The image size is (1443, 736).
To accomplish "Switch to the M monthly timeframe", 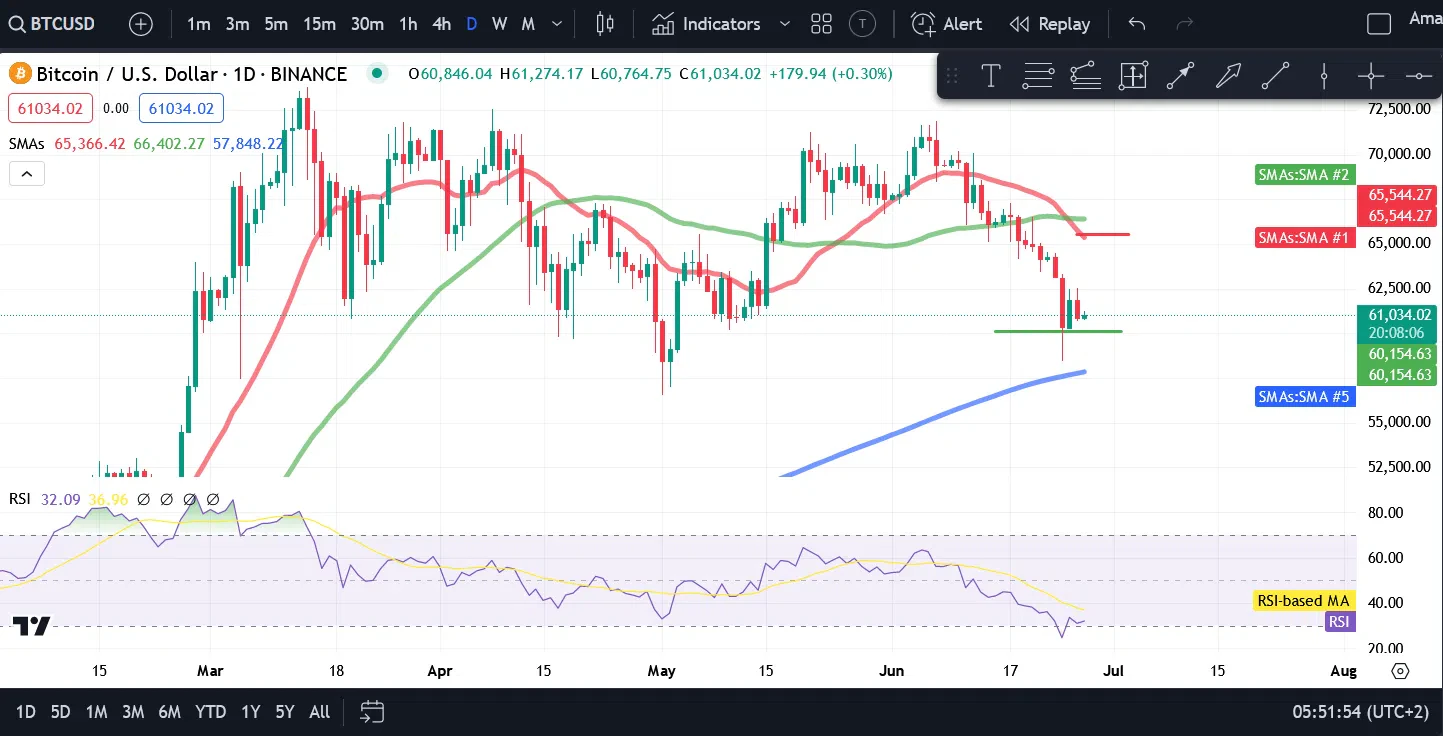I will click(528, 24).
